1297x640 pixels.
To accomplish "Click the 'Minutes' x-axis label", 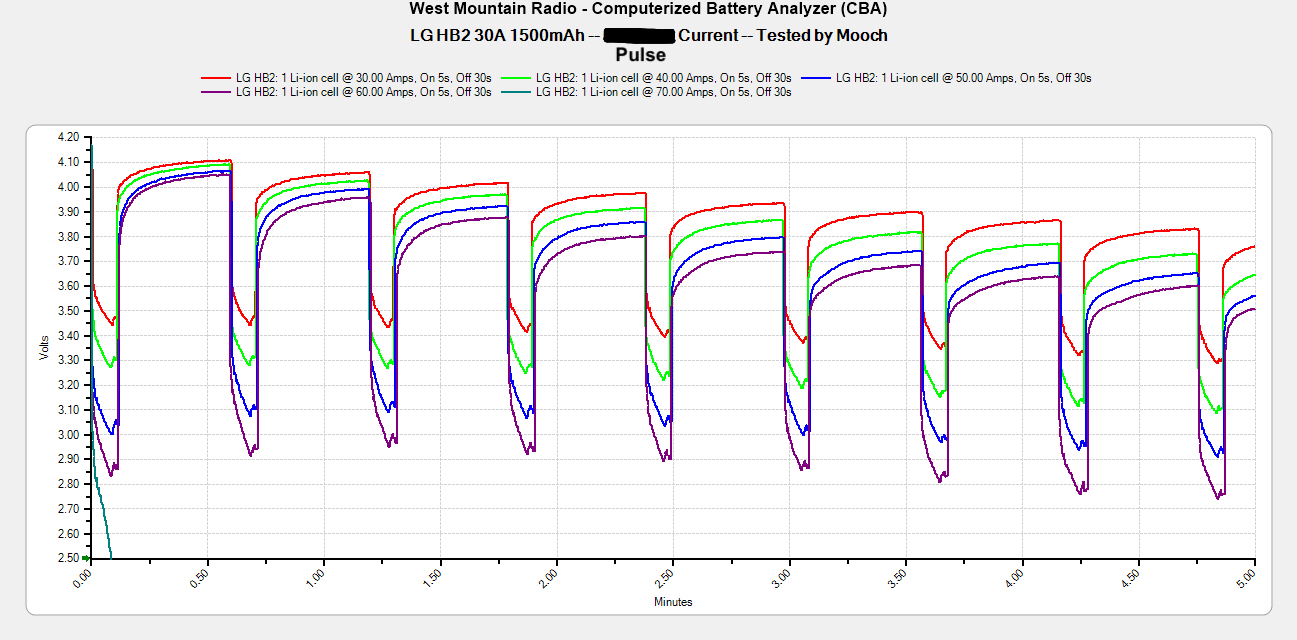I will click(x=673, y=602).
